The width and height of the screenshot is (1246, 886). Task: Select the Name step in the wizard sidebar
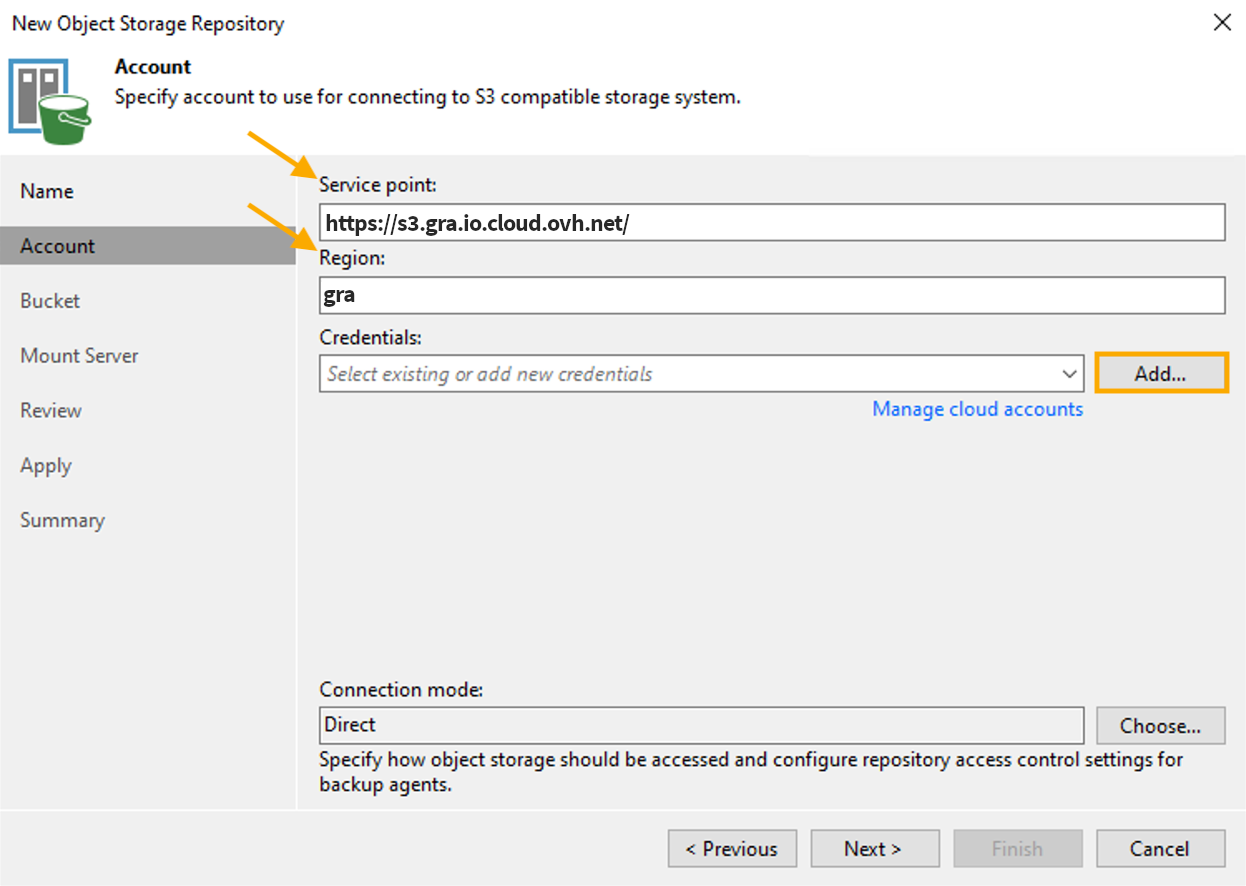pos(44,190)
